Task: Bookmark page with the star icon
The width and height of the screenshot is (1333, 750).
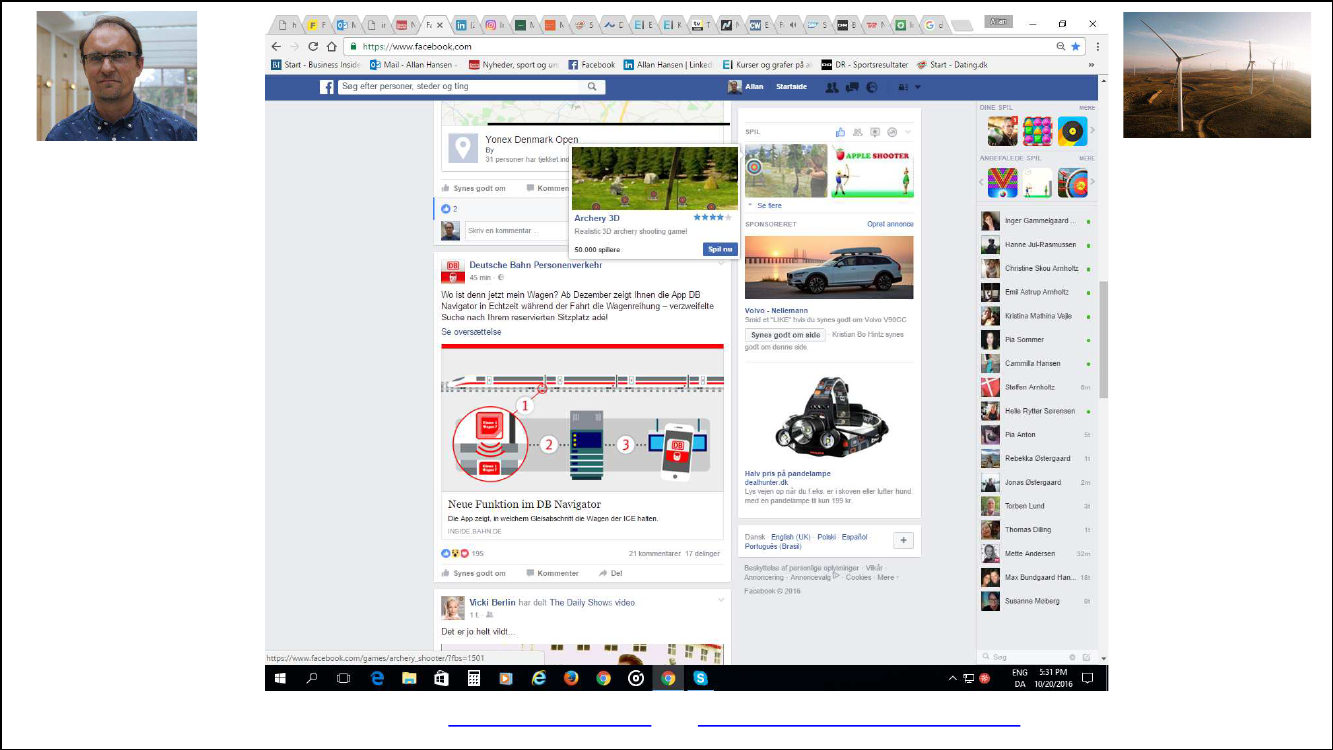Action: click(x=1076, y=46)
